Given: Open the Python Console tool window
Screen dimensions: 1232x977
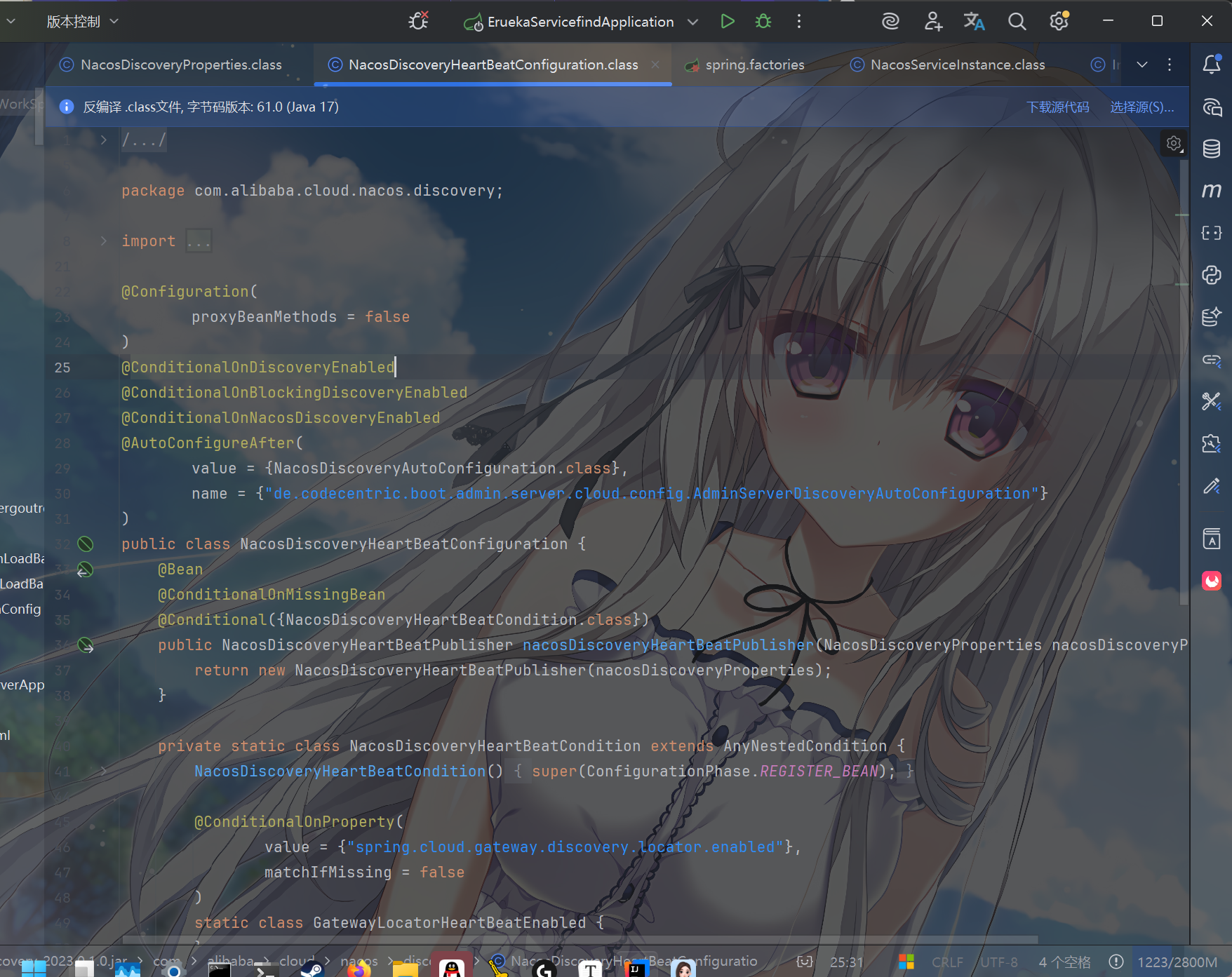Looking at the screenshot, I should 1212,275.
